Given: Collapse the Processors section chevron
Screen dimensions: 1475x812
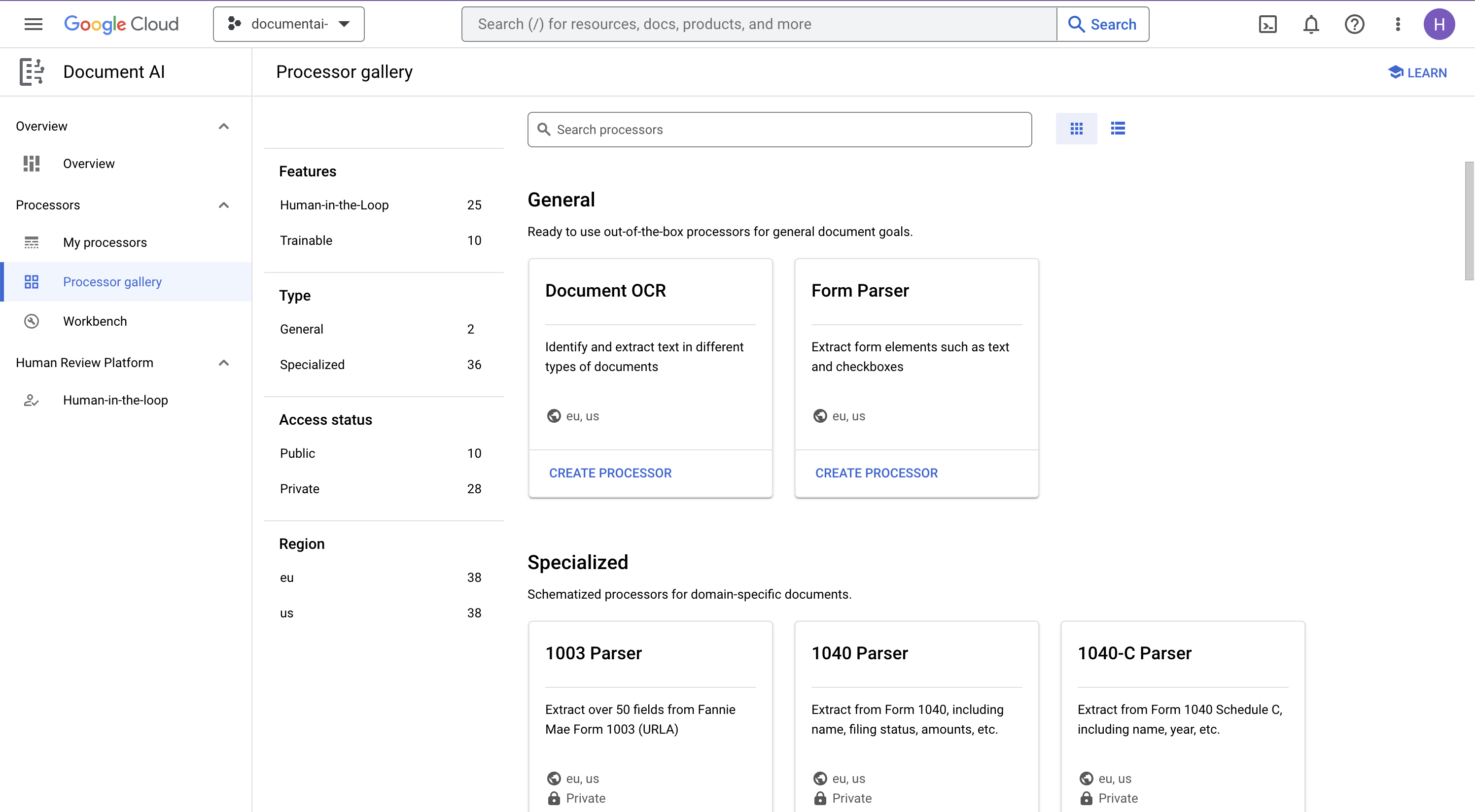Looking at the screenshot, I should click(225, 205).
